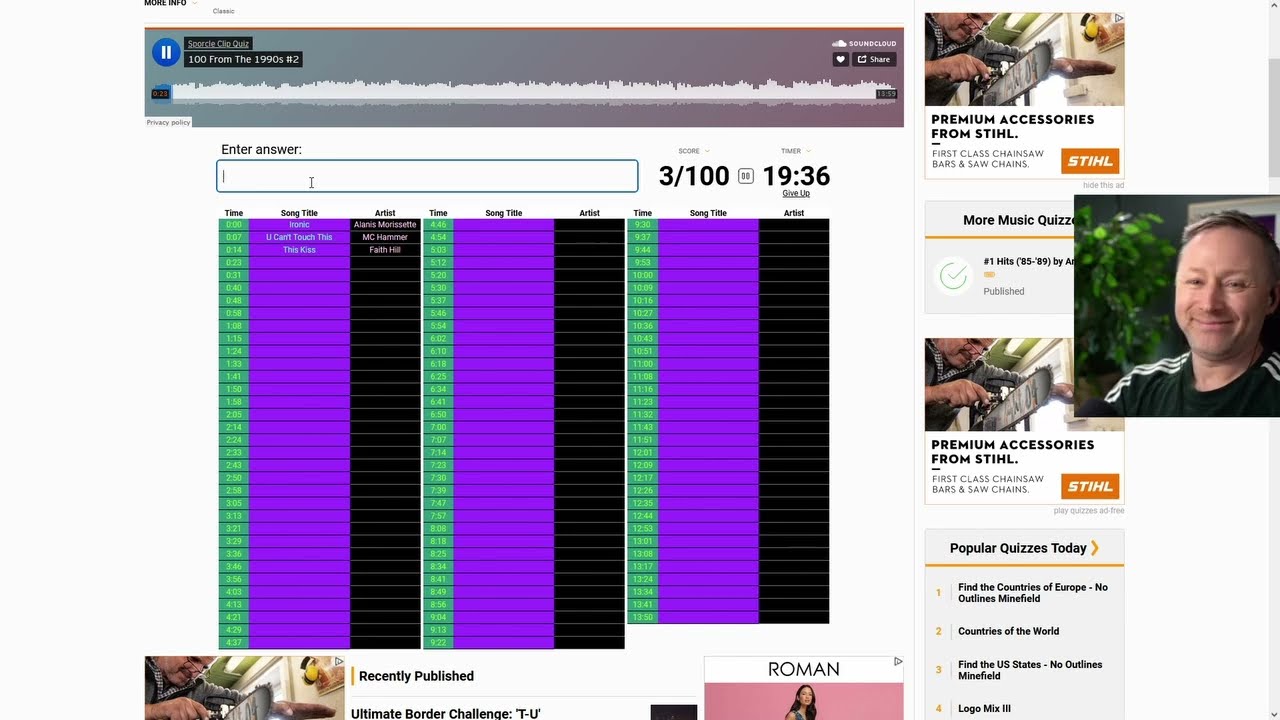The image size is (1280, 720).
Task: Click 'Published' label under #1 Hits
Action: coord(1003,291)
